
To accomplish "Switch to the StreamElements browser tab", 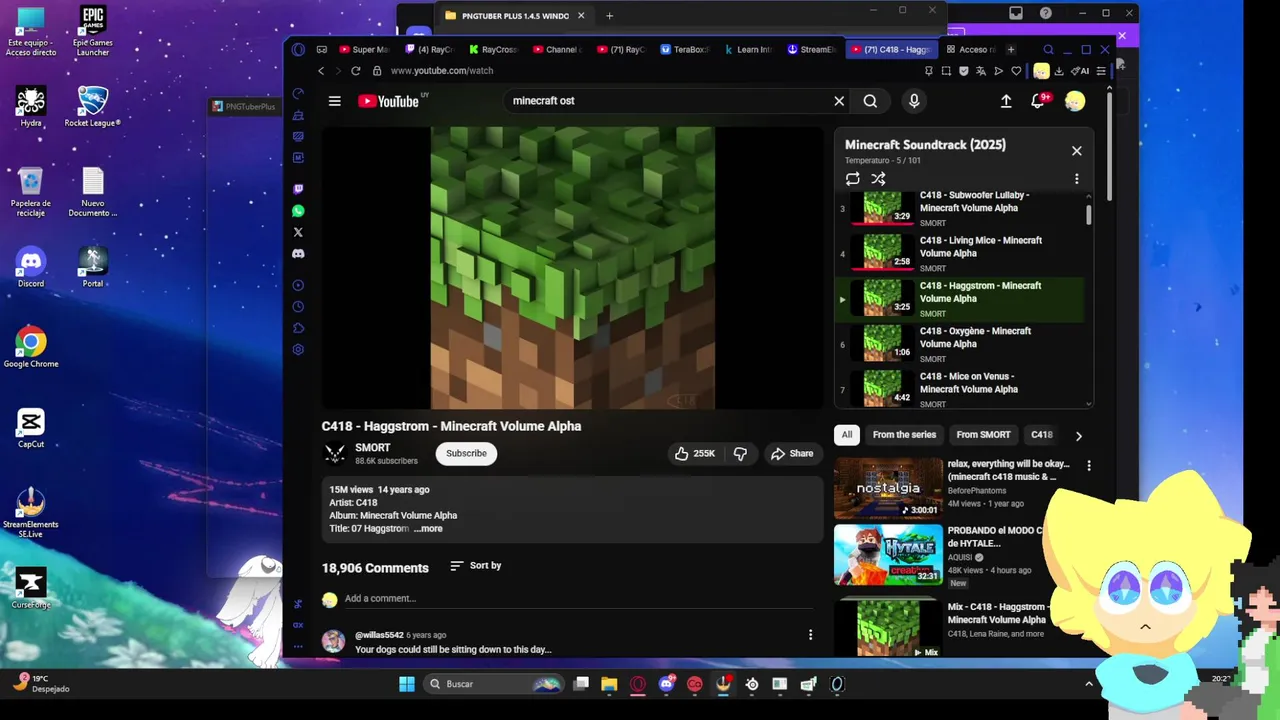I will click(812, 49).
